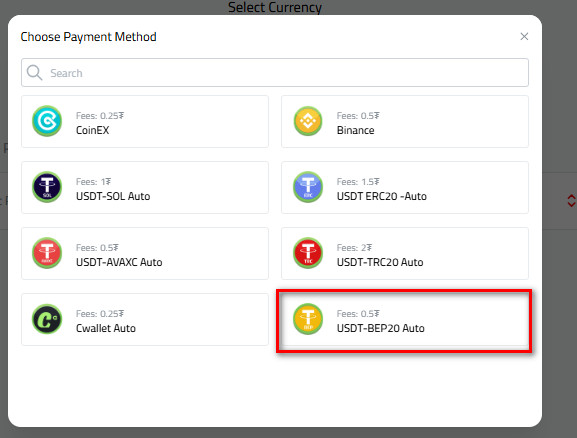577x438 pixels.
Task: Select USDT-BEP20 Auto payment
Action: (405, 319)
